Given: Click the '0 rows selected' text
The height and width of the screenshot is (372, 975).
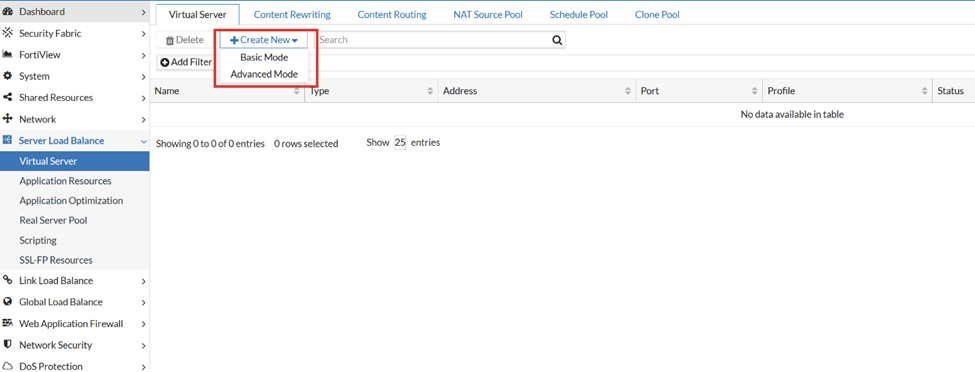Looking at the screenshot, I should point(306,144).
